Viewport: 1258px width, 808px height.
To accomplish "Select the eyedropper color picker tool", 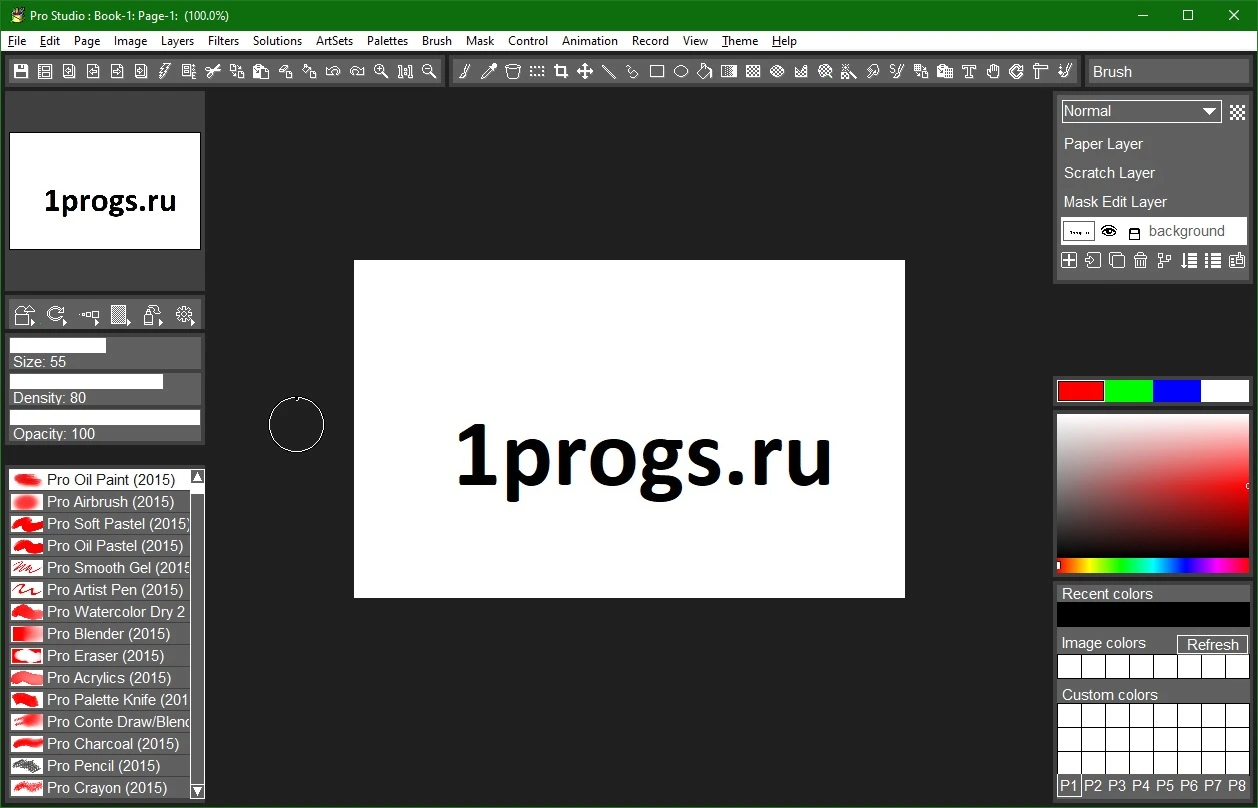I will point(489,71).
